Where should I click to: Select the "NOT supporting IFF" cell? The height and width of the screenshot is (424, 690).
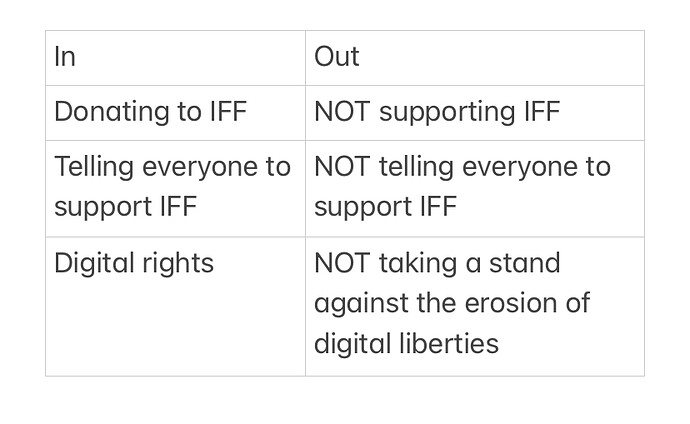click(x=474, y=112)
